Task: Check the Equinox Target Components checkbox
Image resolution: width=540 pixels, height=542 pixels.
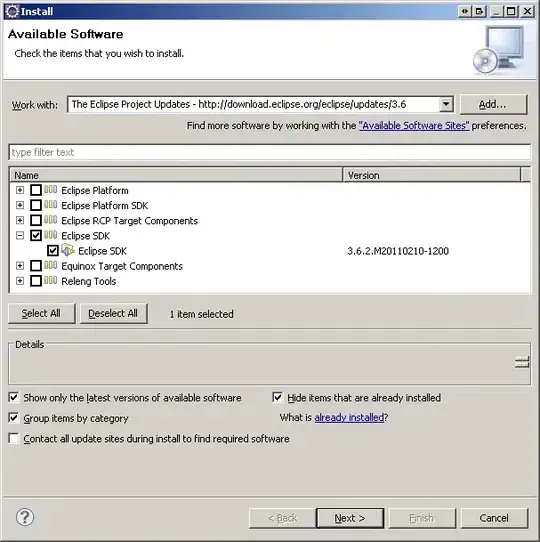Action: click(x=36, y=266)
